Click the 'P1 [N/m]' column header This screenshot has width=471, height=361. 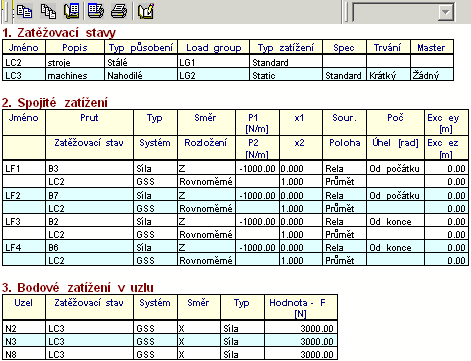tap(257, 123)
